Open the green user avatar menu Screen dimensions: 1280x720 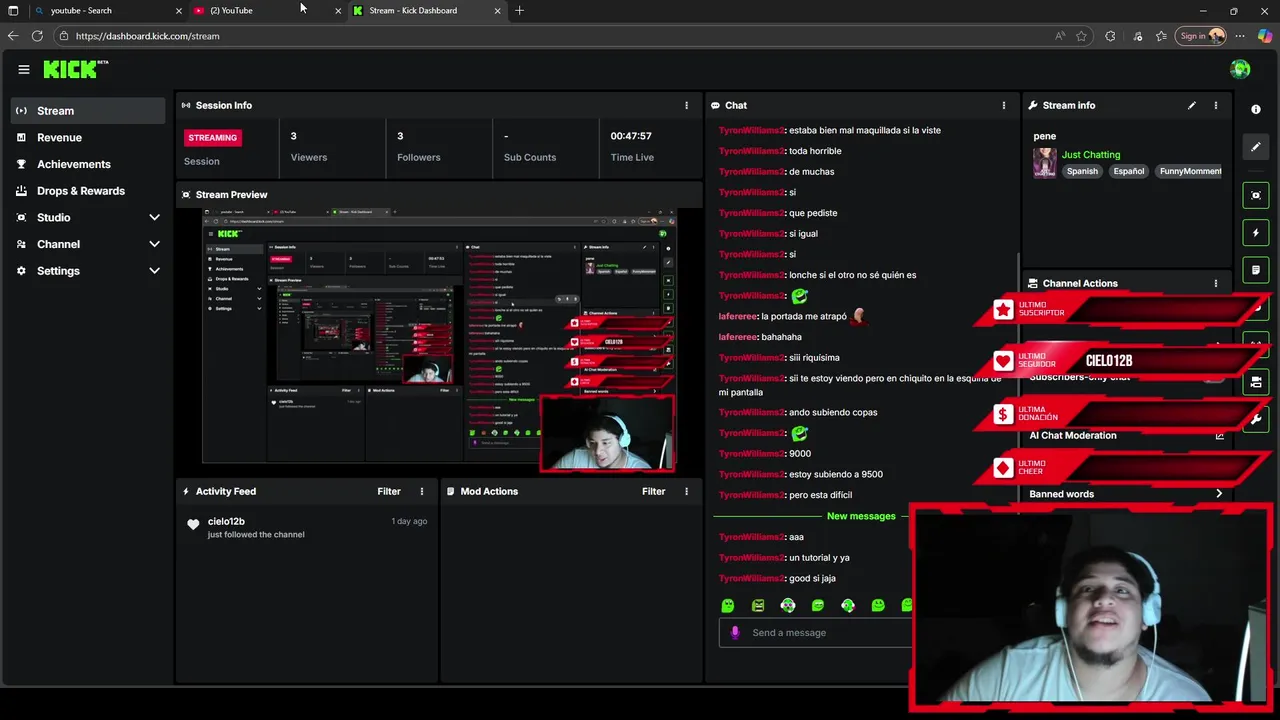[1240, 69]
